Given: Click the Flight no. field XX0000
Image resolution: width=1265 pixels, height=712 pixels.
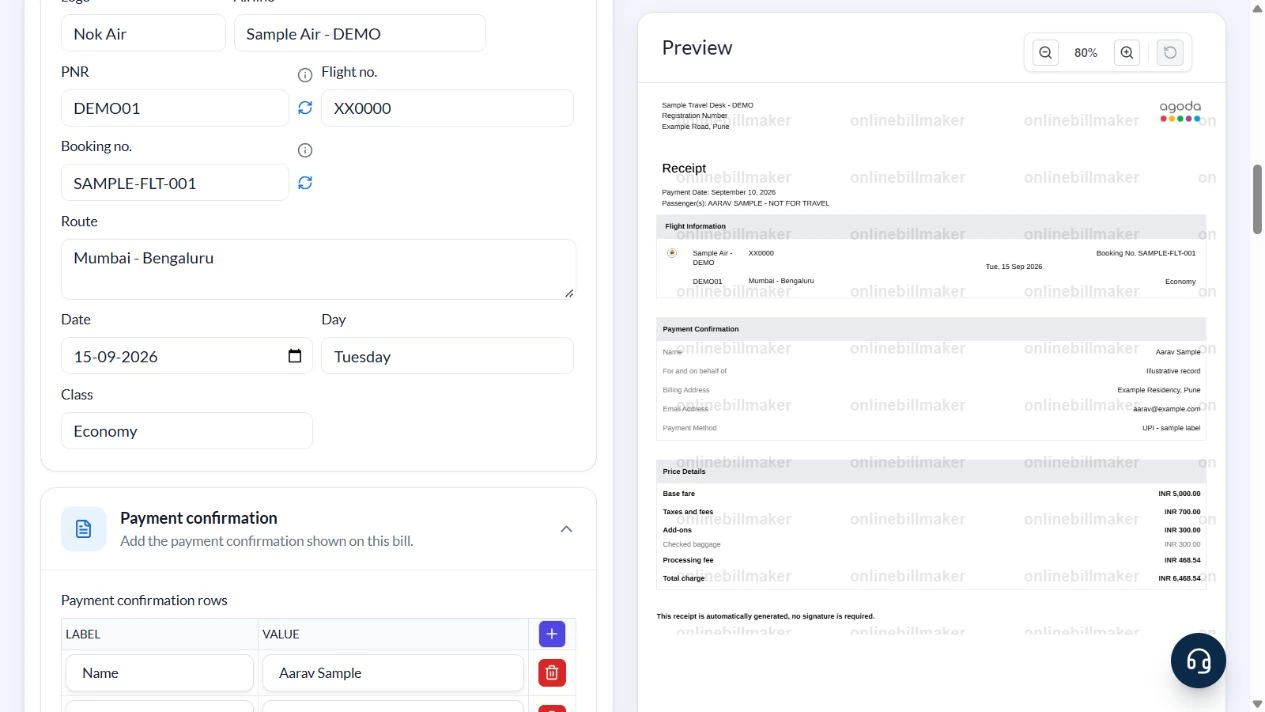Looking at the screenshot, I should pos(447,108).
